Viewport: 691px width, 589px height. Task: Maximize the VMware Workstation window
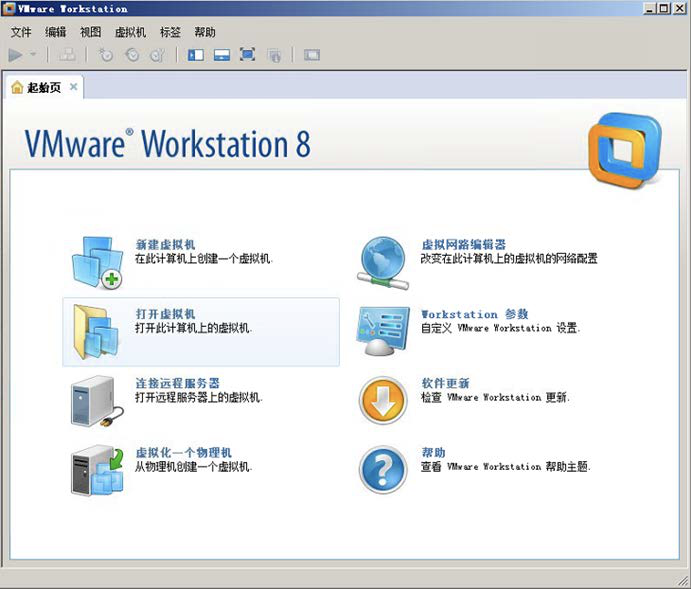click(664, 8)
